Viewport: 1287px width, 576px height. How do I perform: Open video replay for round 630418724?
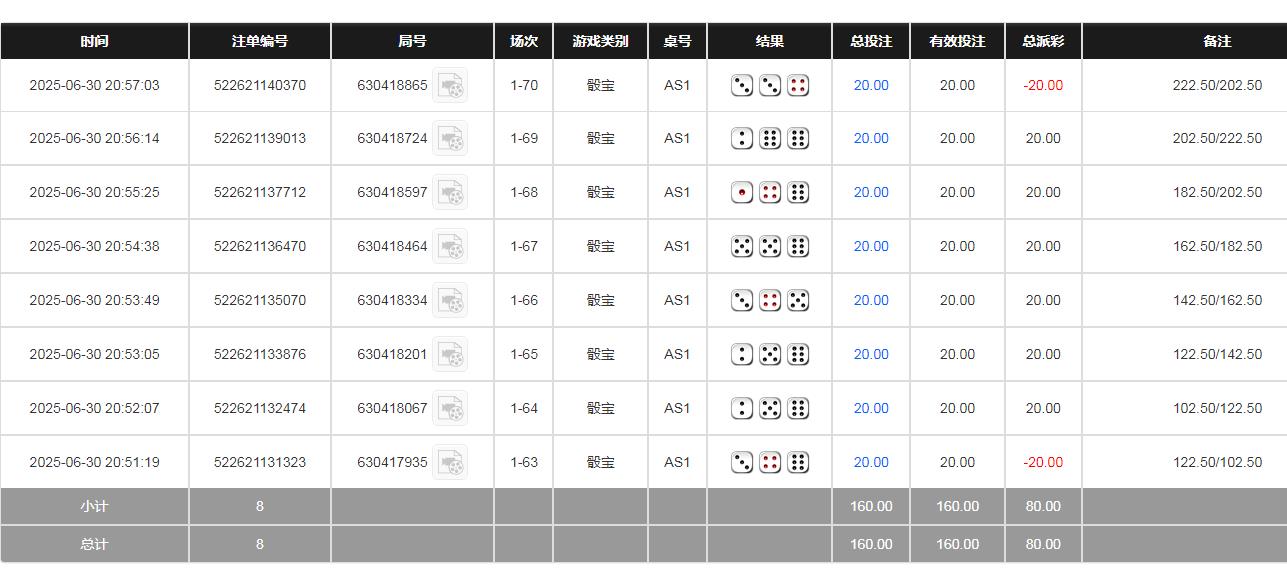450,139
